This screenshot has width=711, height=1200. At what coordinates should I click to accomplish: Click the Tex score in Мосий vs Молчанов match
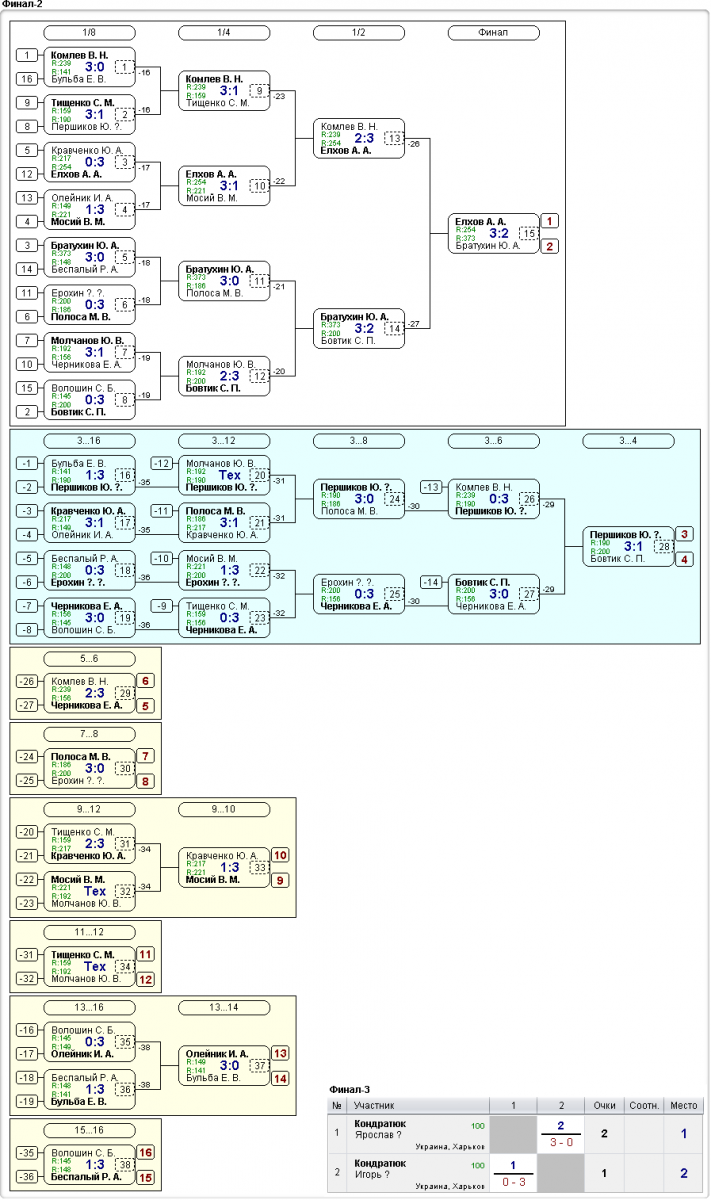pyautogui.click(x=95, y=891)
